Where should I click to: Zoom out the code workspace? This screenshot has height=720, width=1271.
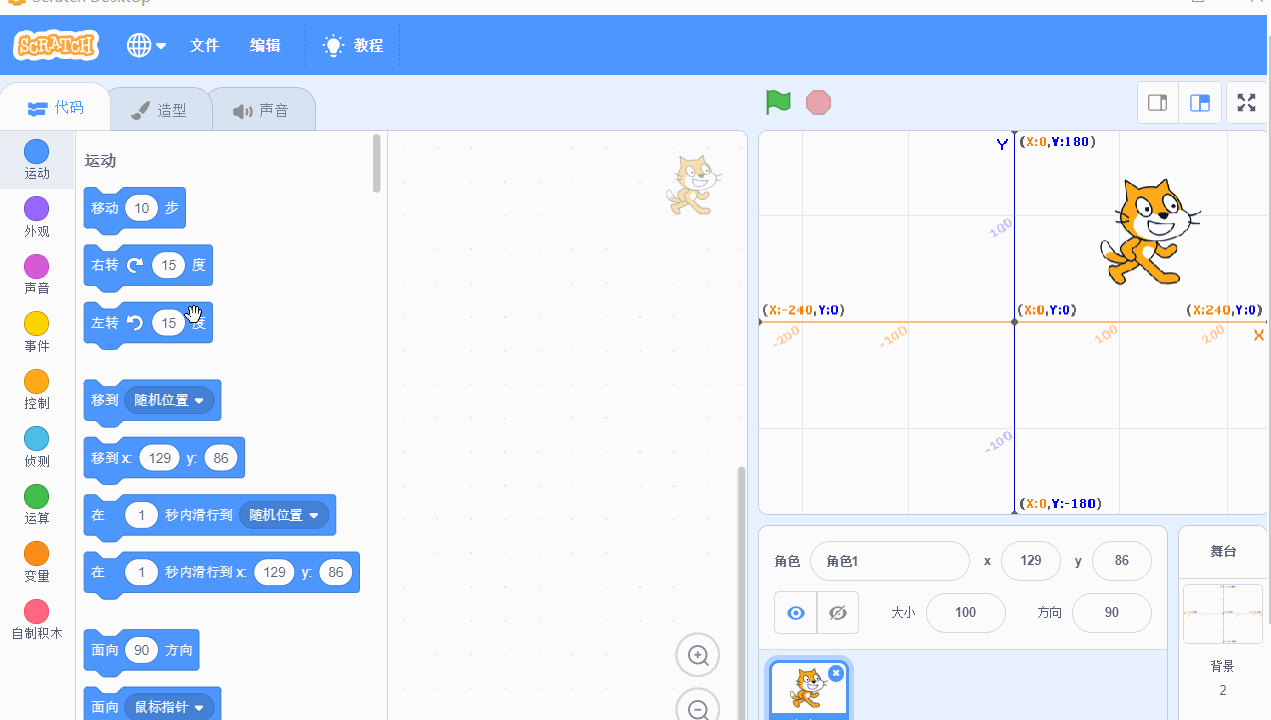pyautogui.click(x=698, y=708)
